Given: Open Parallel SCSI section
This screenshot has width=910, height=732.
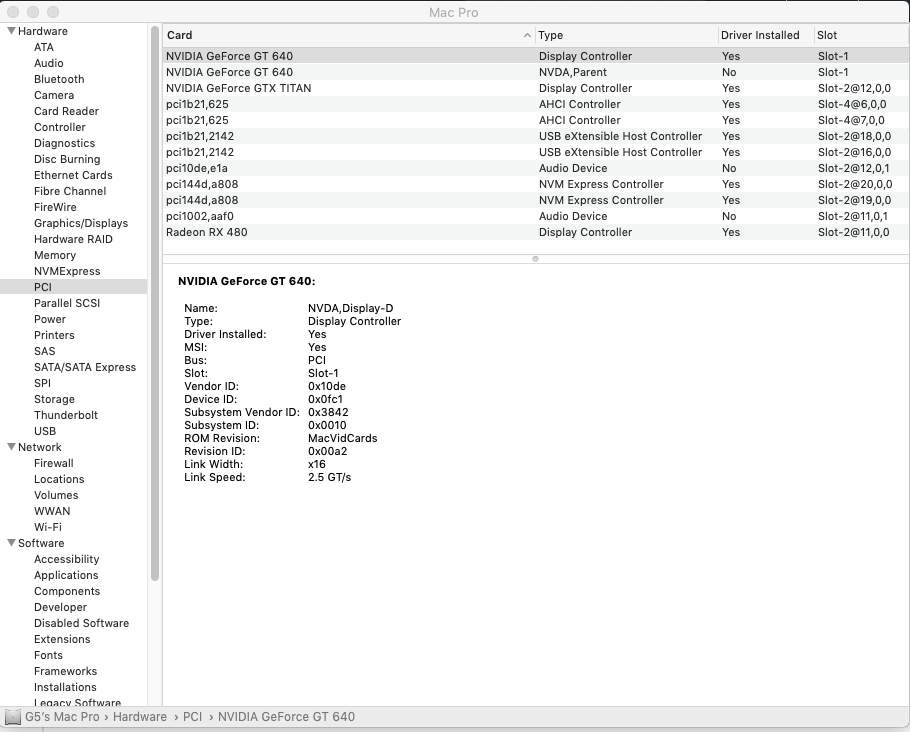Looking at the screenshot, I should coord(67,303).
